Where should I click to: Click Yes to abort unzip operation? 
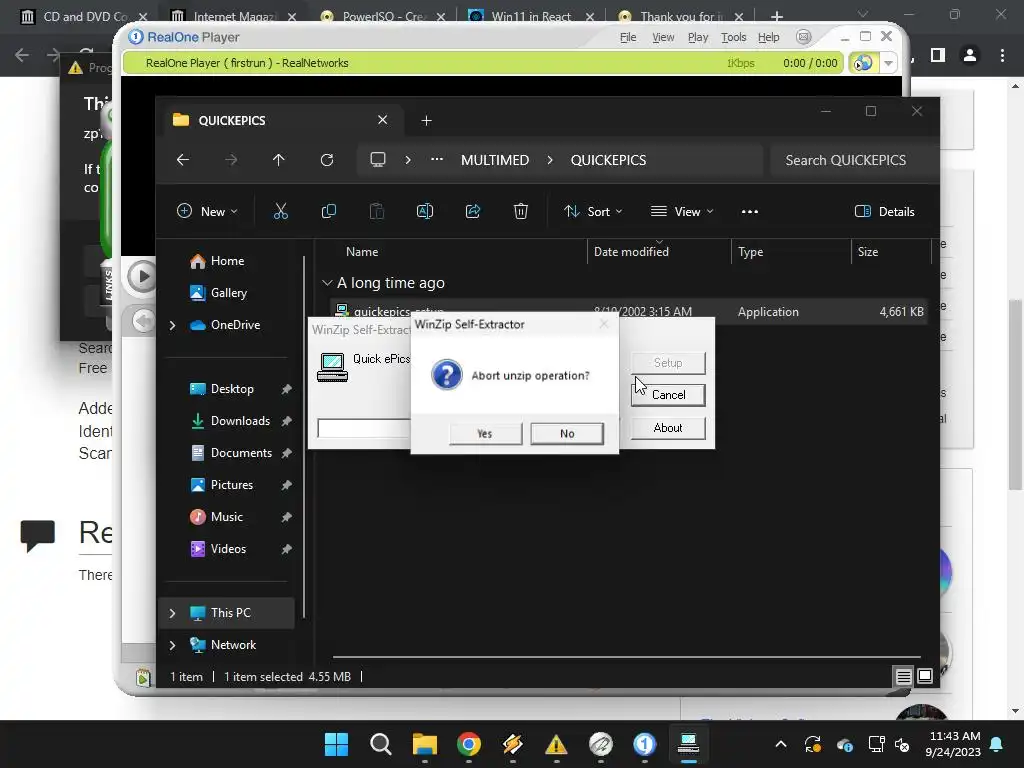485,434
